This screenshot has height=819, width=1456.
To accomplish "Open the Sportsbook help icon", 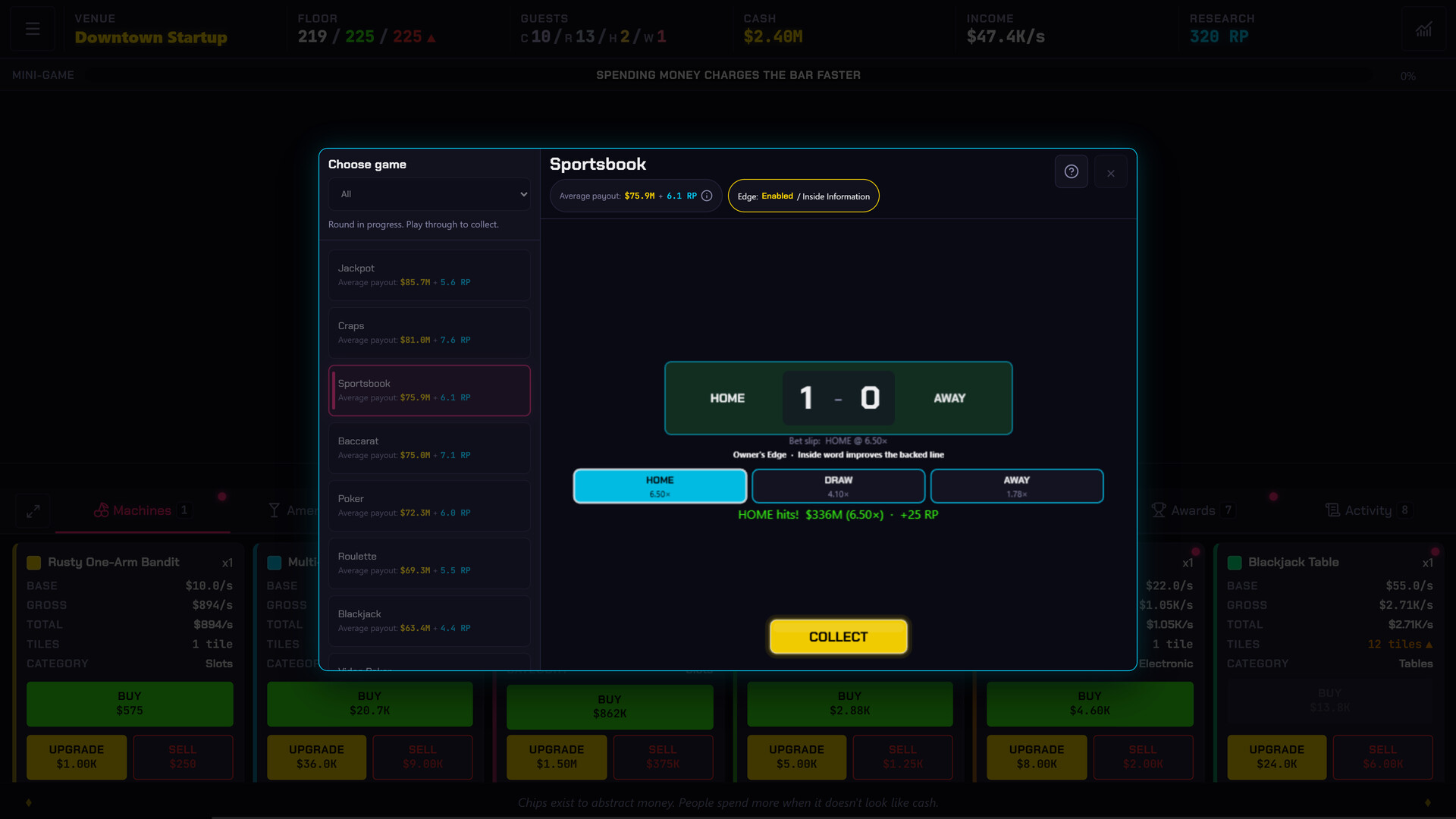I will pyautogui.click(x=1071, y=171).
